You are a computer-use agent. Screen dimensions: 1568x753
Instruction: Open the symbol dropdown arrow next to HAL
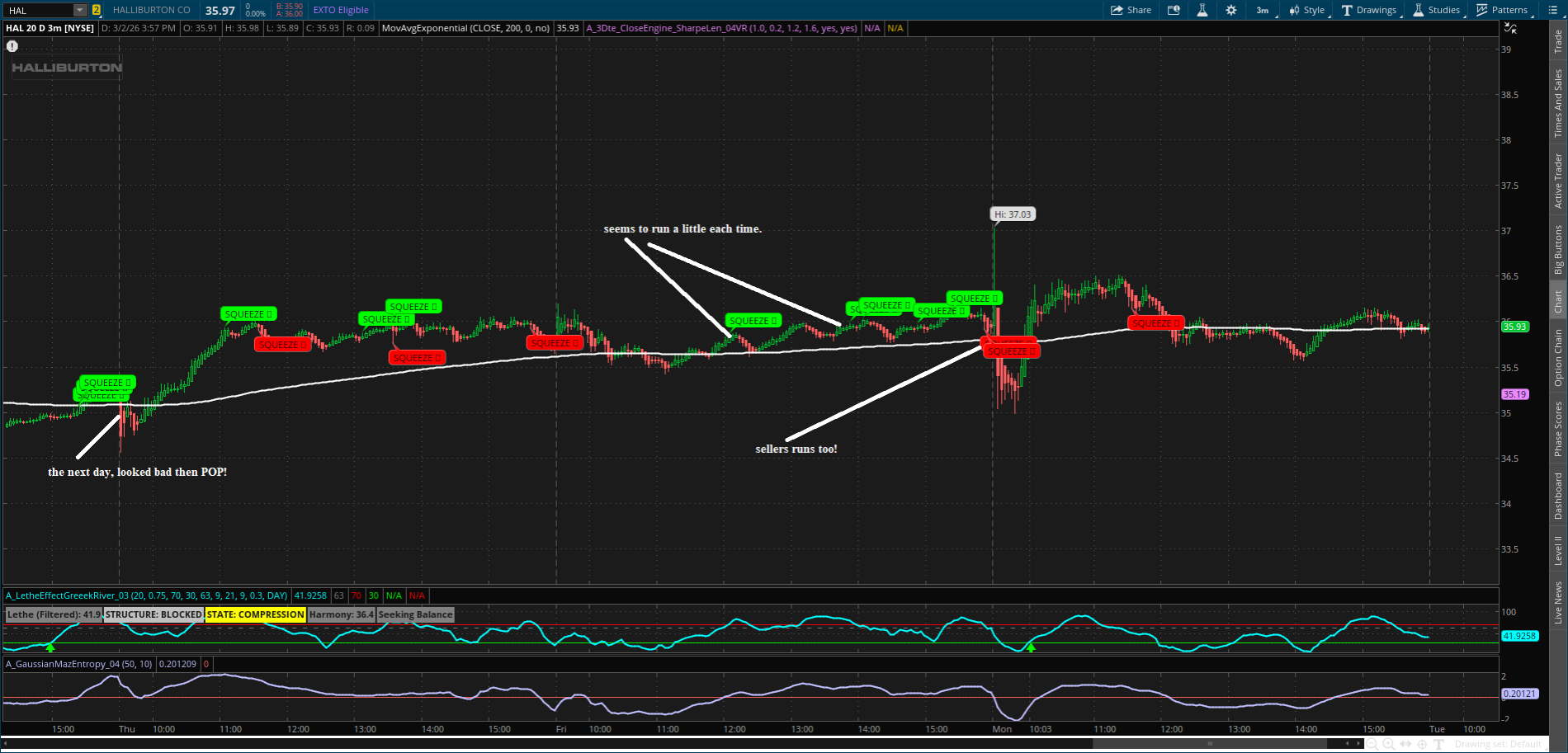[78, 10]
